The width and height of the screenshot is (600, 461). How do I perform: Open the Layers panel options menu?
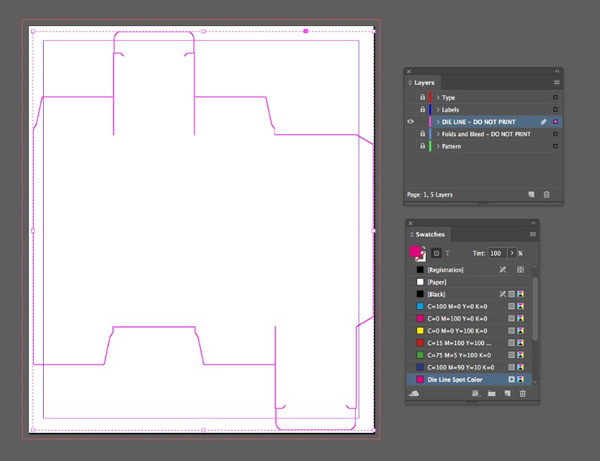point(556,82)
